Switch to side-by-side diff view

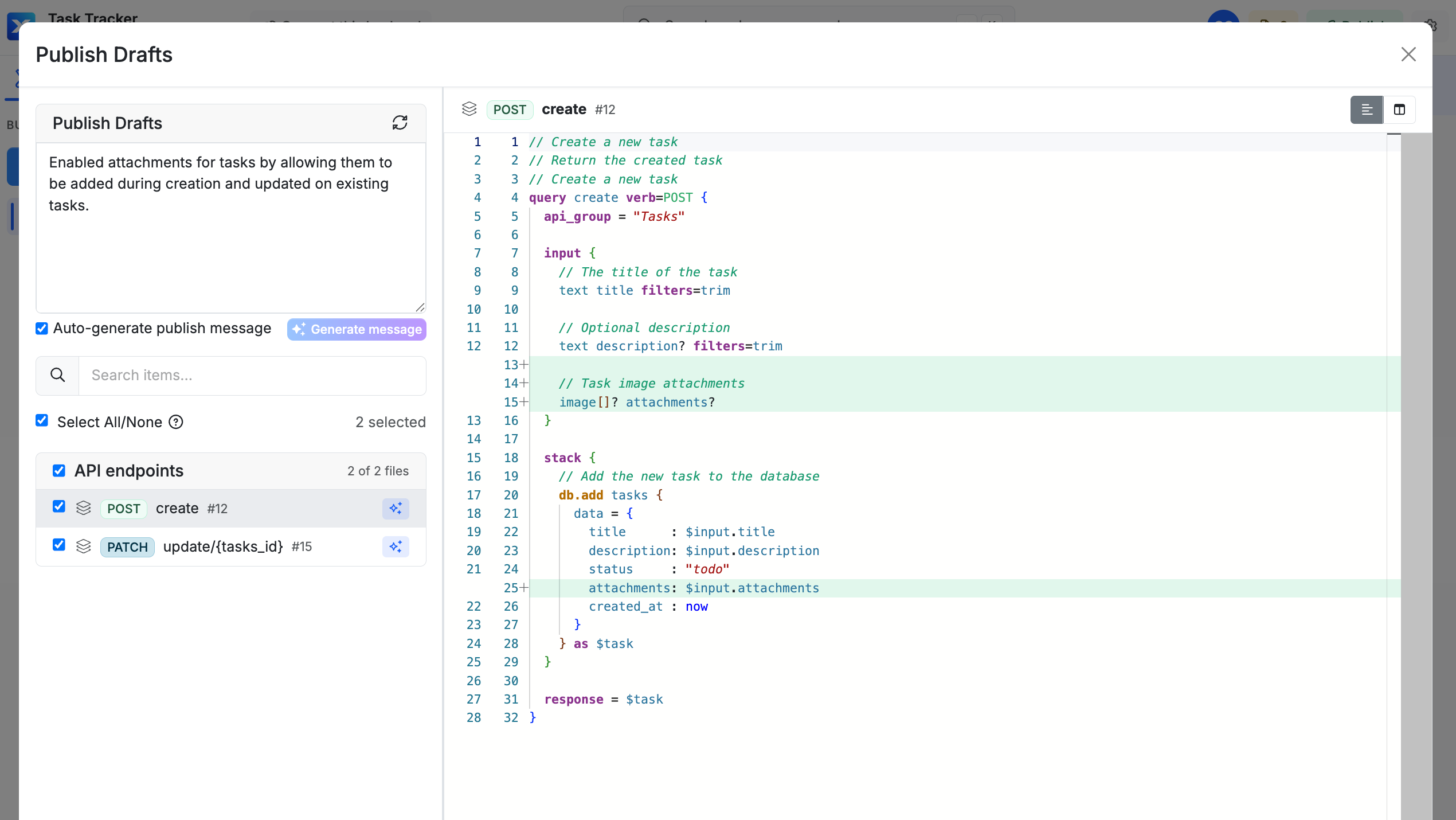(1399, 110)
